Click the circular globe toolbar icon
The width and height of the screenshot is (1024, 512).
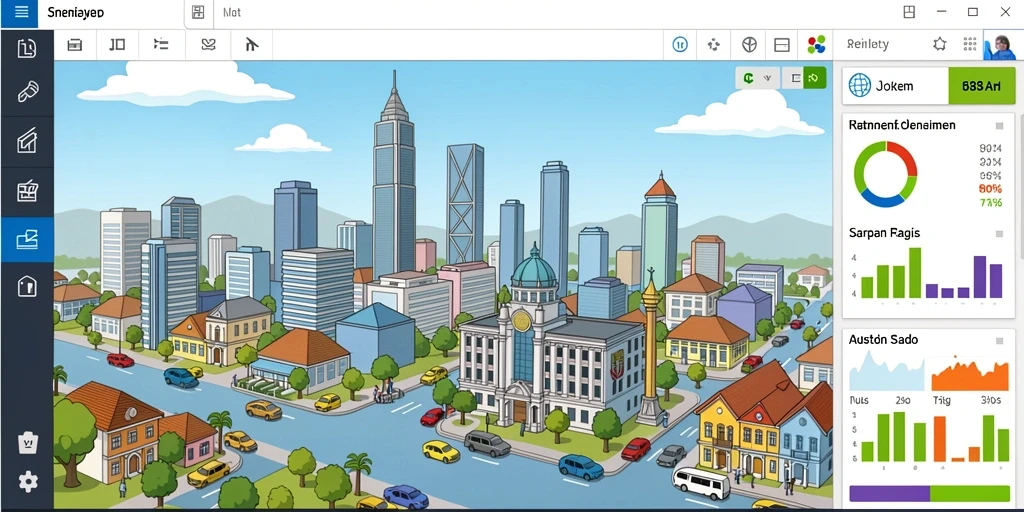coord(749,44)
